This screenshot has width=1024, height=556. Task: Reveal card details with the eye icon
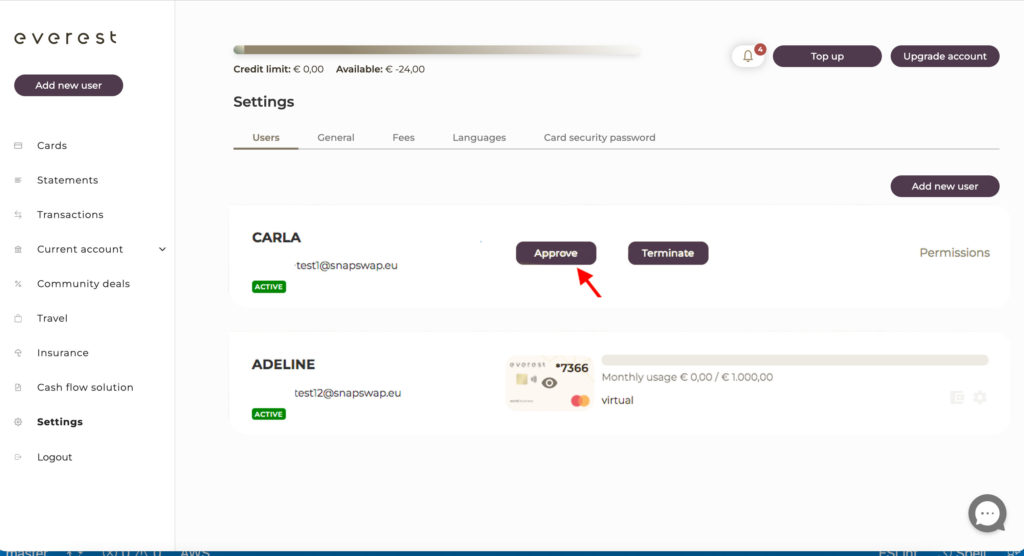(549, 382)
